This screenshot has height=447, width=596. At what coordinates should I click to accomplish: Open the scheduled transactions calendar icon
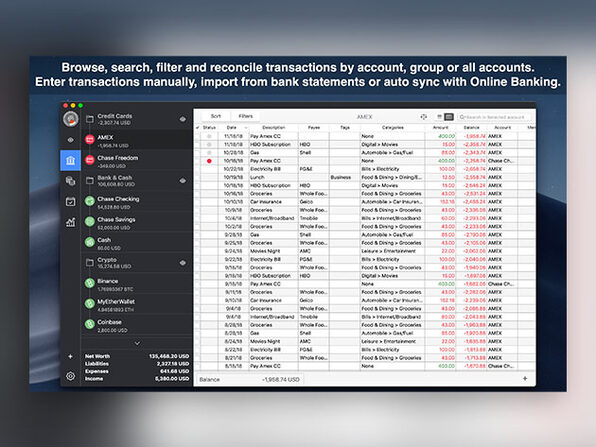[70, 201]
